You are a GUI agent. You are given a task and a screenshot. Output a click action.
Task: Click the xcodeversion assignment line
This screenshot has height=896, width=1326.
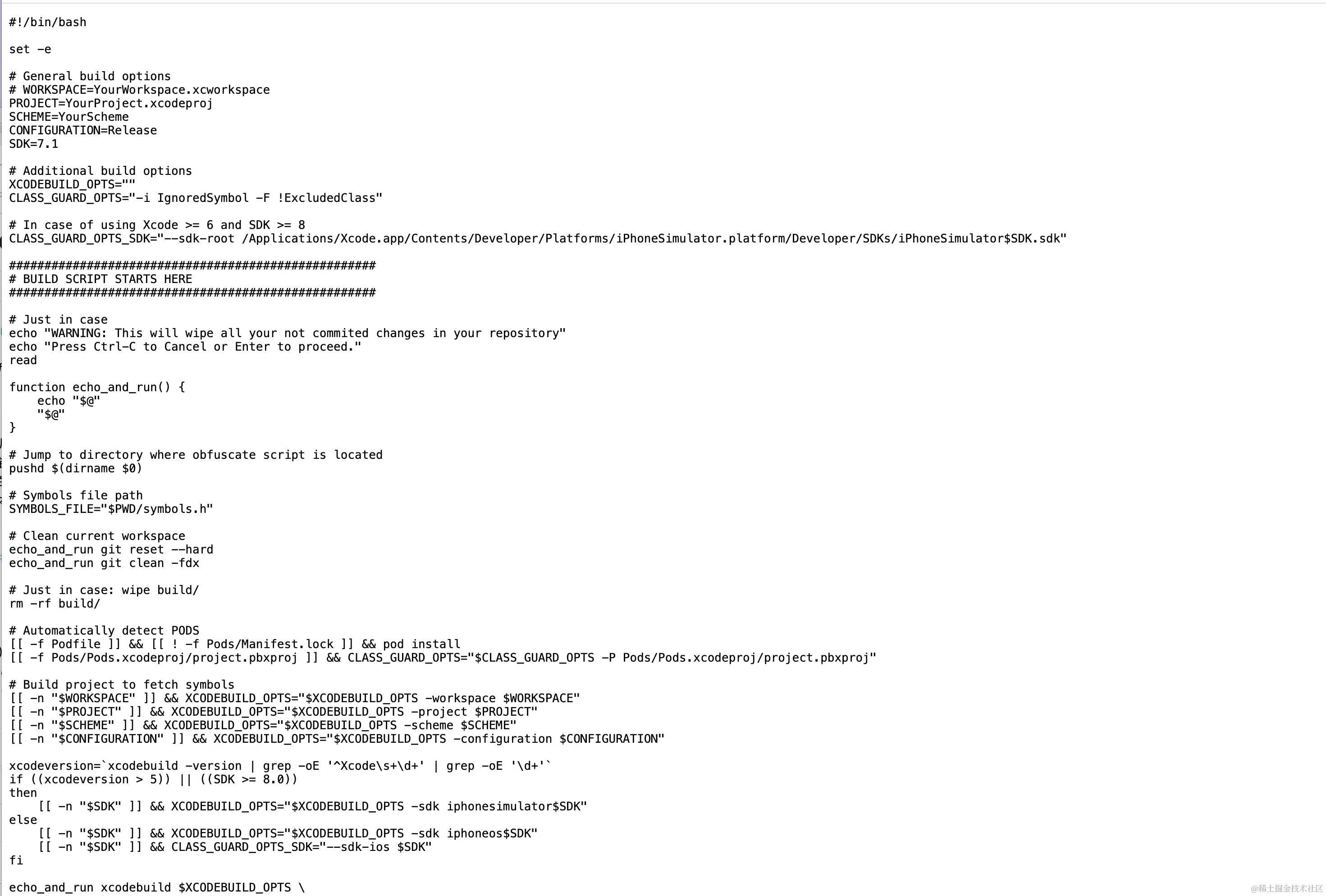click(280, 766)
